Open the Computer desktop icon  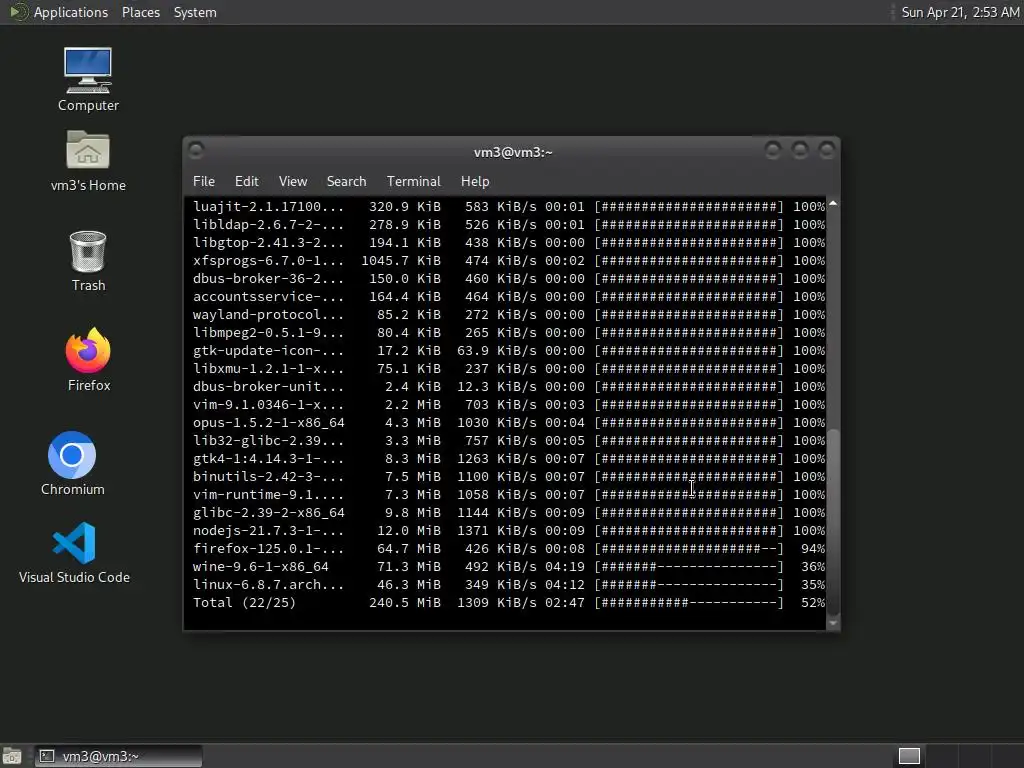pyautogui.click(x=88, y=78)
